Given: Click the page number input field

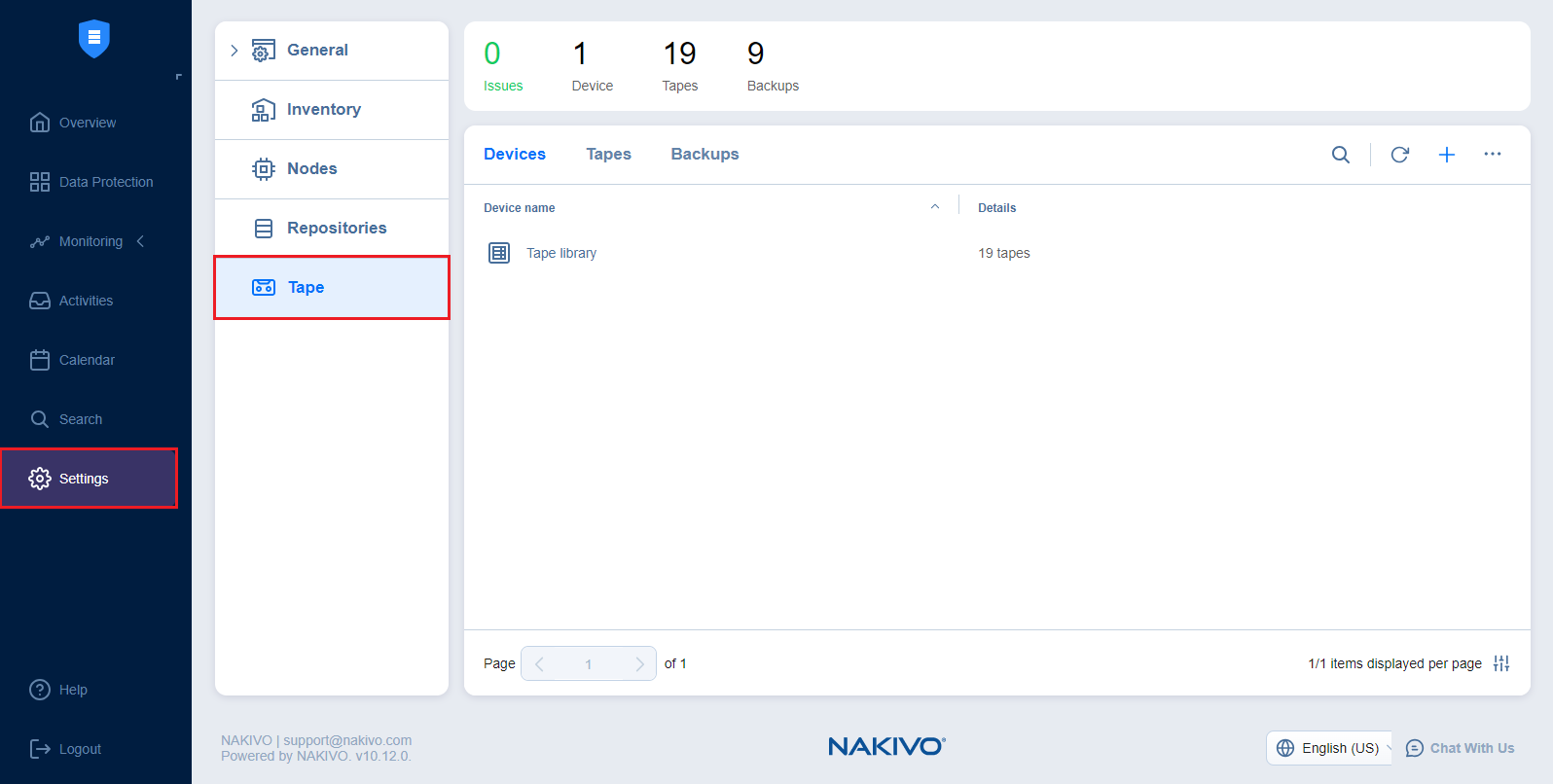Looking at the screenshot, I should [x=588, y=663].
